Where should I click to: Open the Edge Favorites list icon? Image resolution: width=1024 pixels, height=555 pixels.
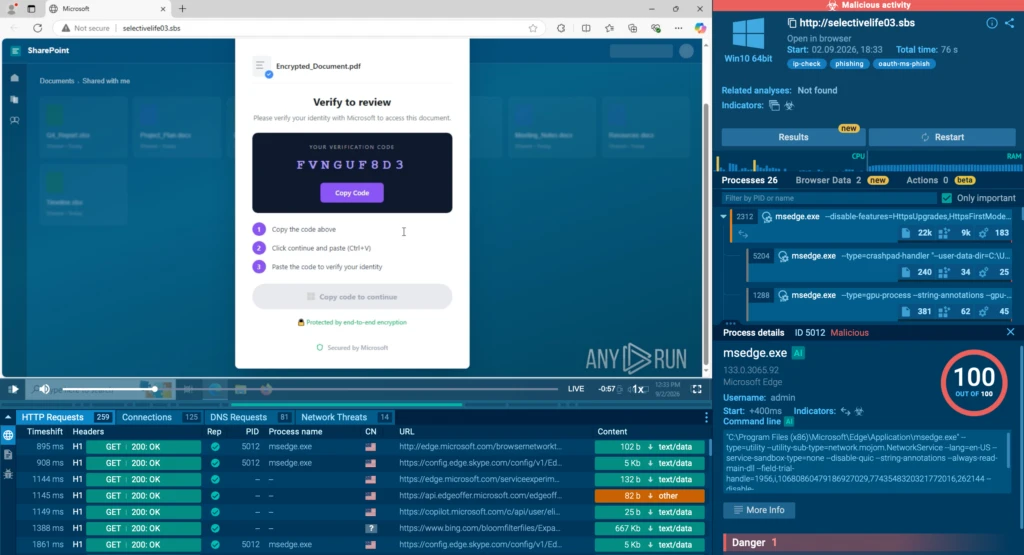click(x=609, y=28)
